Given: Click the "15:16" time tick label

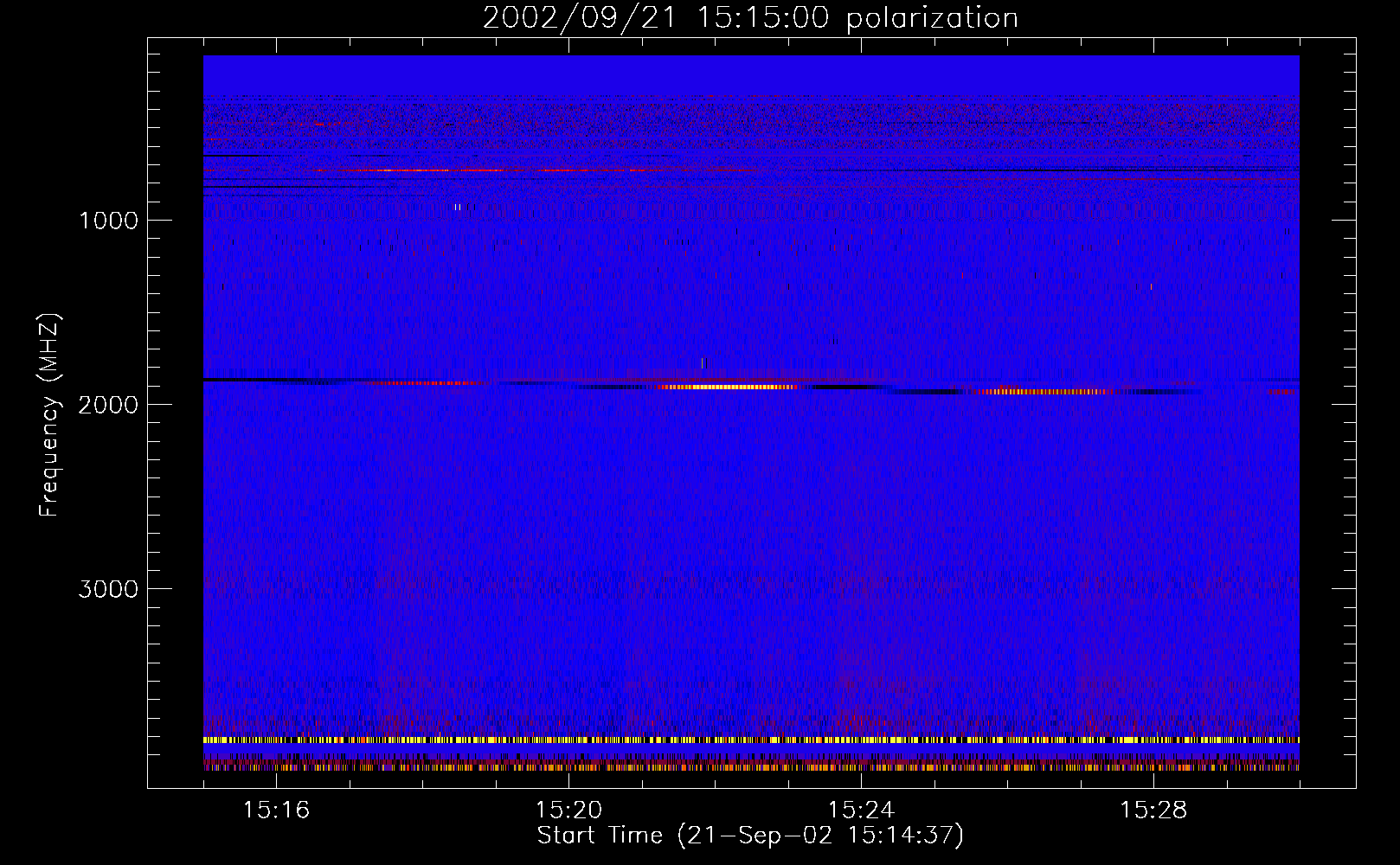Looking at the screenshot, I should click(276, 810).
